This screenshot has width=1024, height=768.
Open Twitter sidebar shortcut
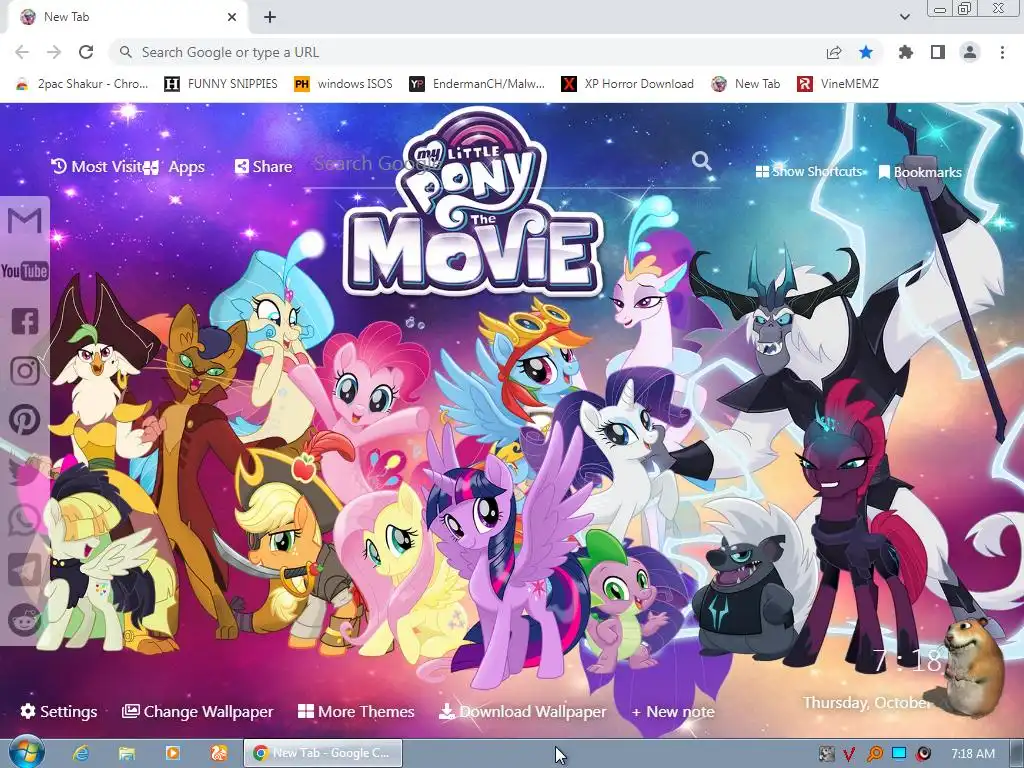click(25, 470)
